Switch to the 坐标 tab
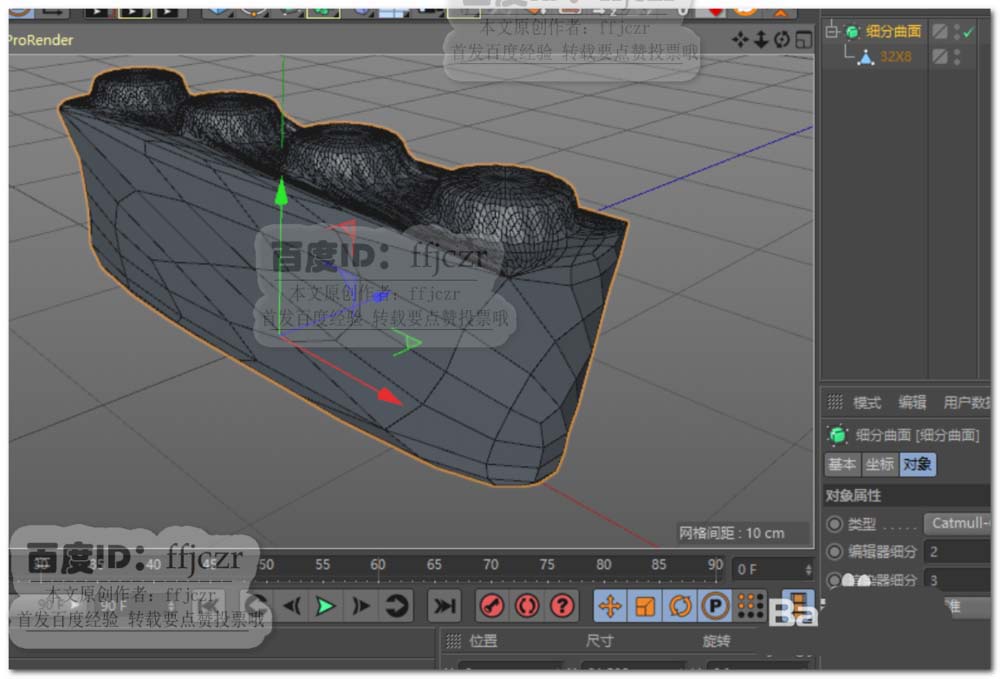Viewport: 1000px width, 679px height. 879,464
